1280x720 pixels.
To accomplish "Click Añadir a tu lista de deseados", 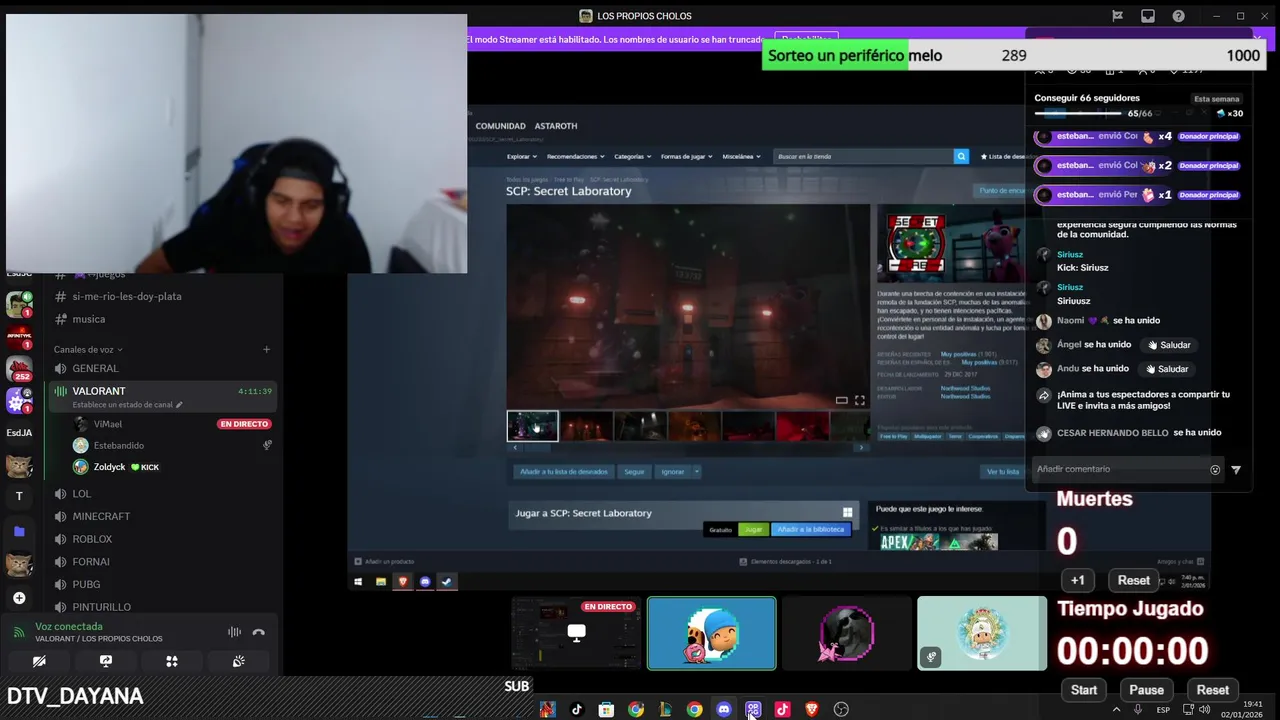I will (563, 472).
